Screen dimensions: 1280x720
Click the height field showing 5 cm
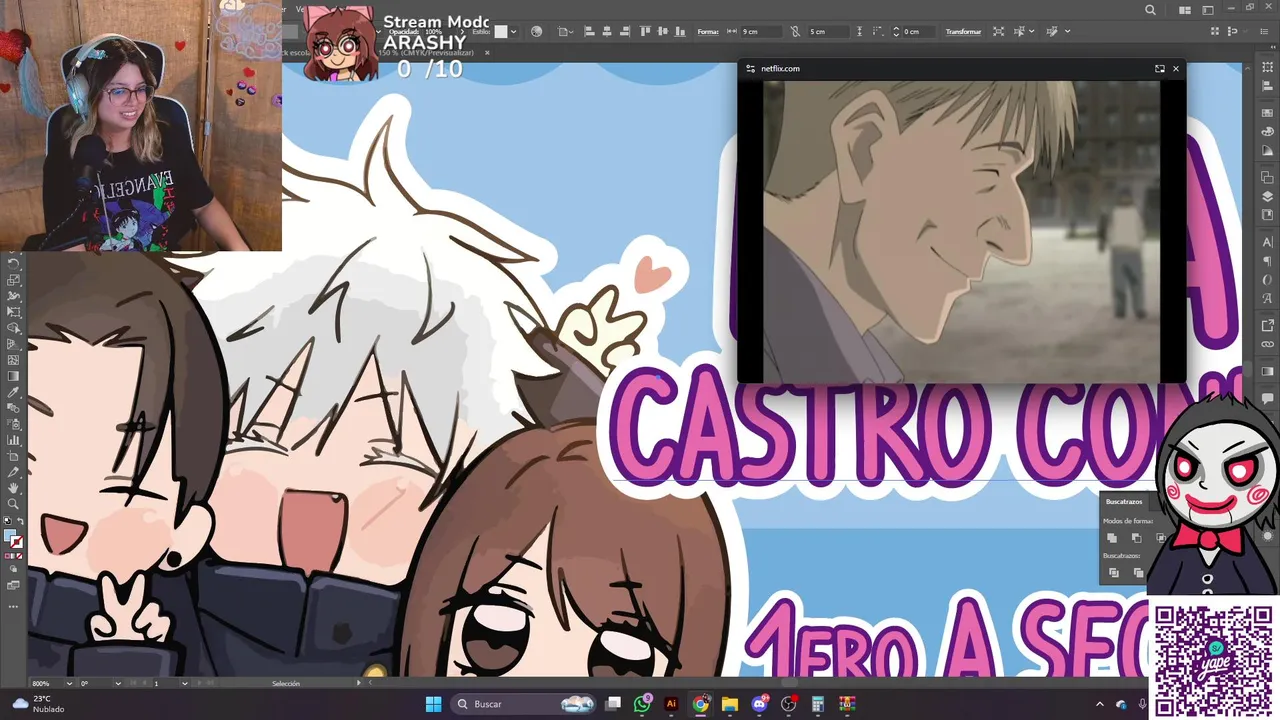[x=829, y=31]
